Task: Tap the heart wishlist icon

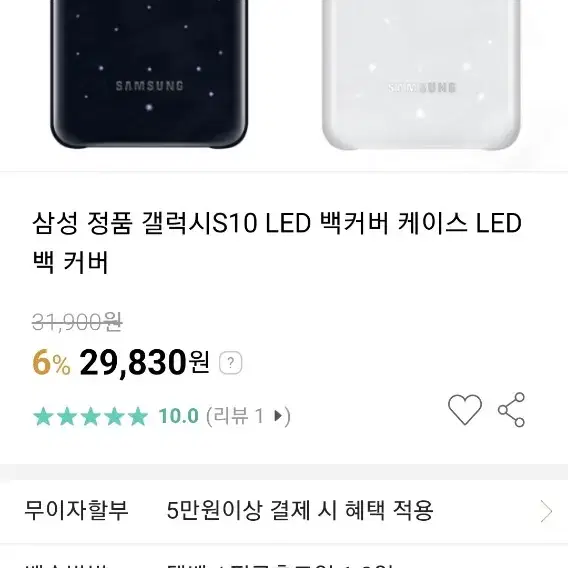Action: click(x=465, y=409)
